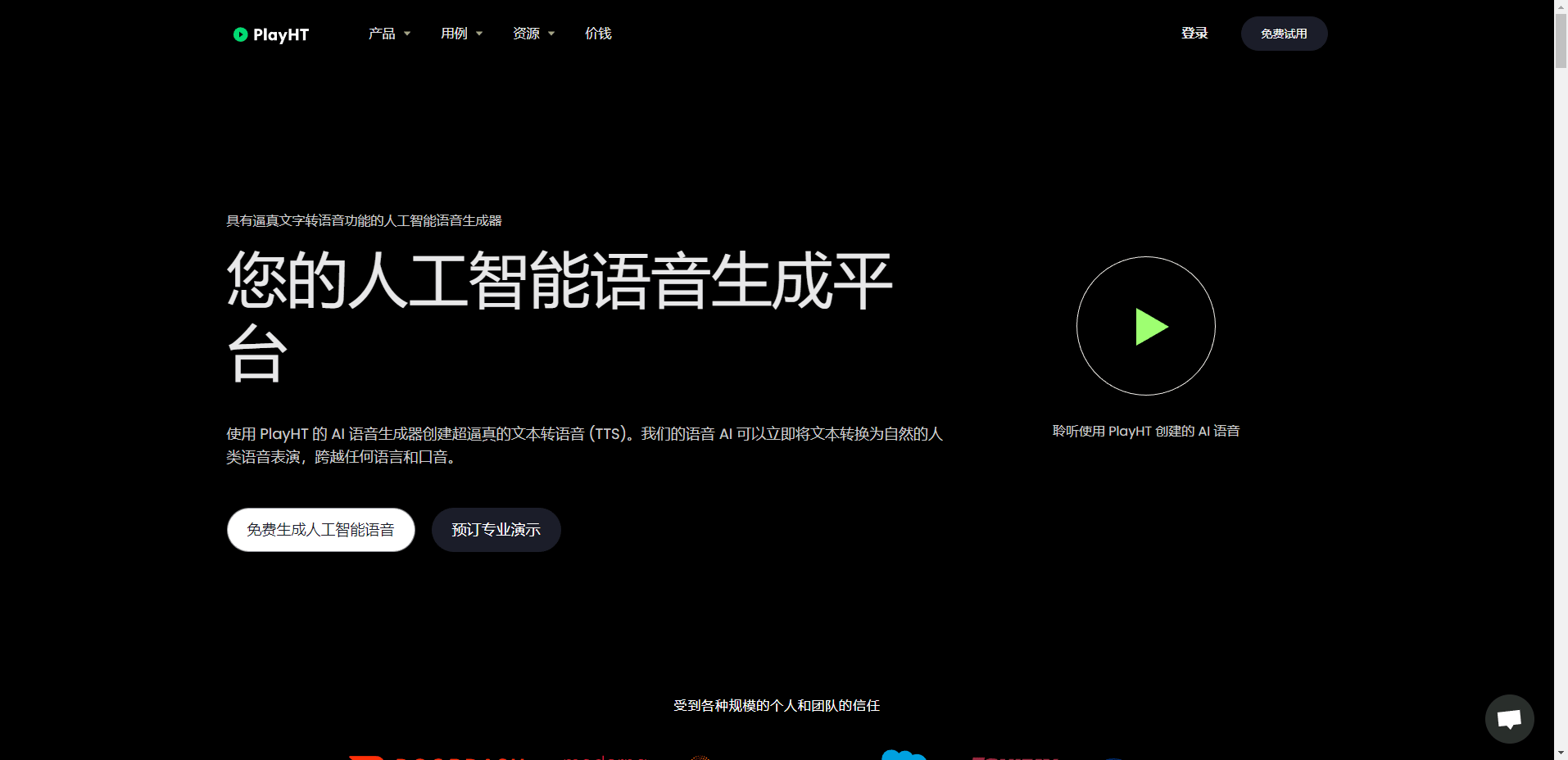The image size is (1568, 760).
Task: Click the 登录 login link
Action: point(1194,34)
